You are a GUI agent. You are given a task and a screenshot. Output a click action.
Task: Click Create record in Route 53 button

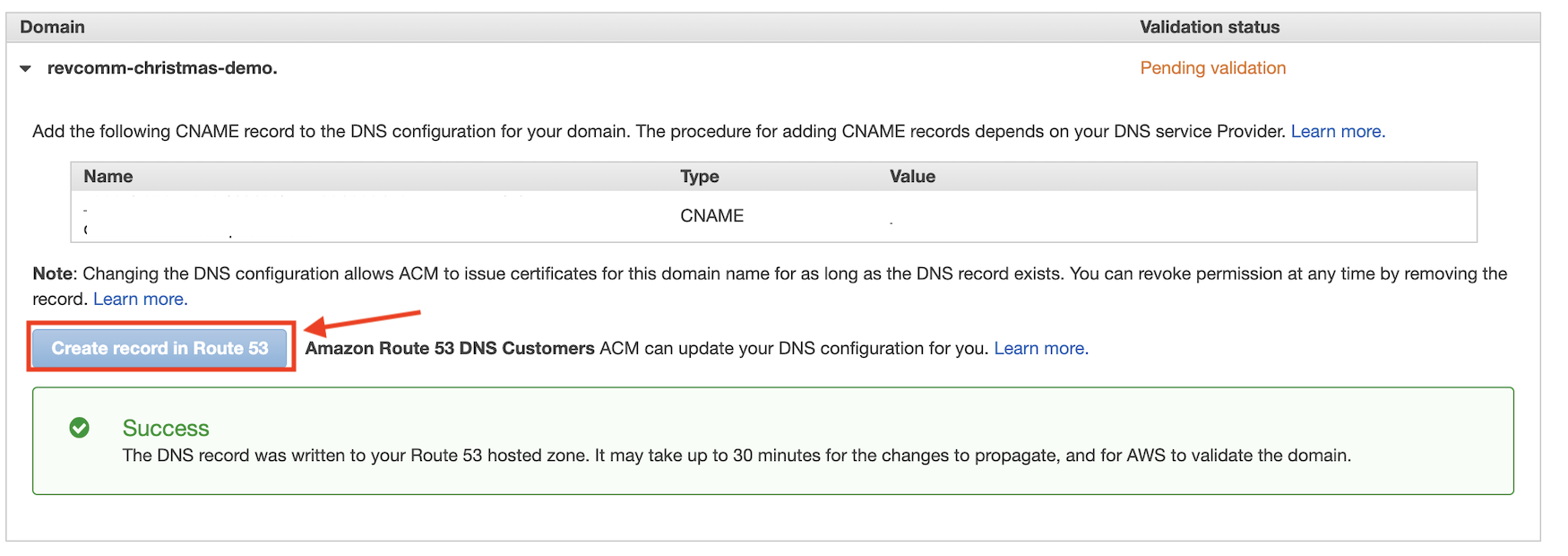159,348
